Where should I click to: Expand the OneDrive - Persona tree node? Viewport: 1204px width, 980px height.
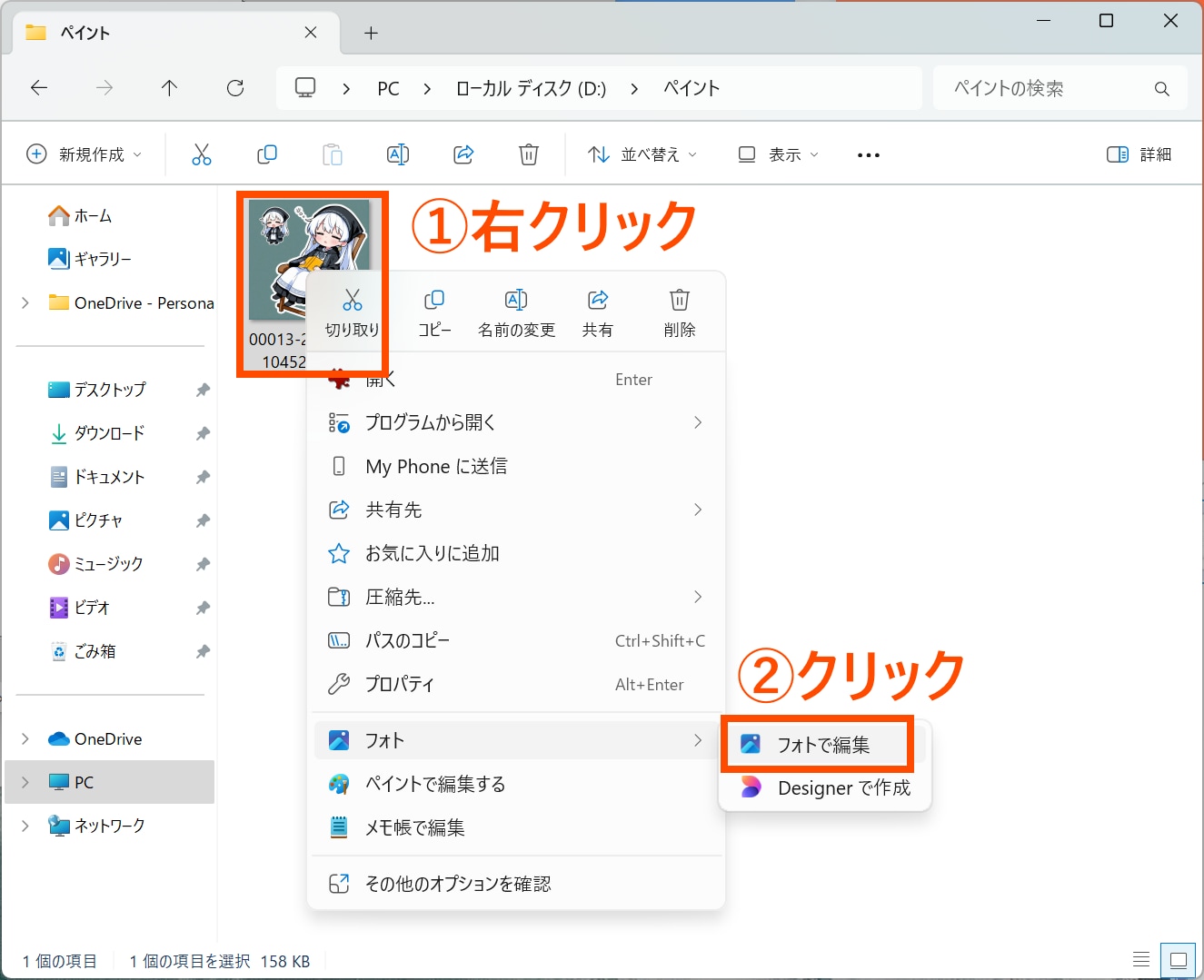pos(25,303)
